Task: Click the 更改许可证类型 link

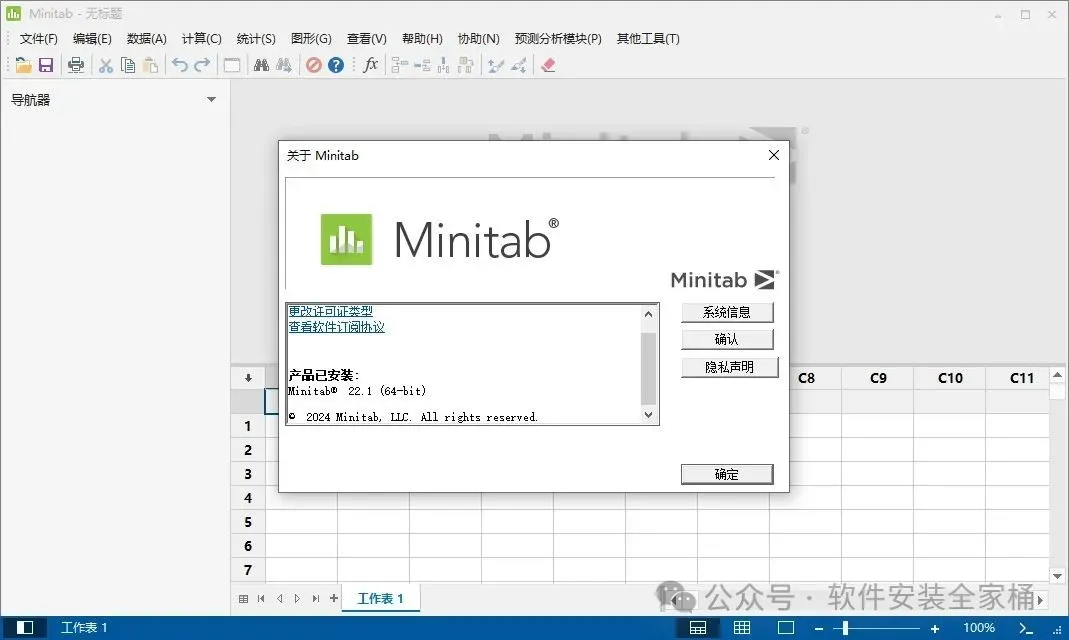Action: [x=331, y=311]
